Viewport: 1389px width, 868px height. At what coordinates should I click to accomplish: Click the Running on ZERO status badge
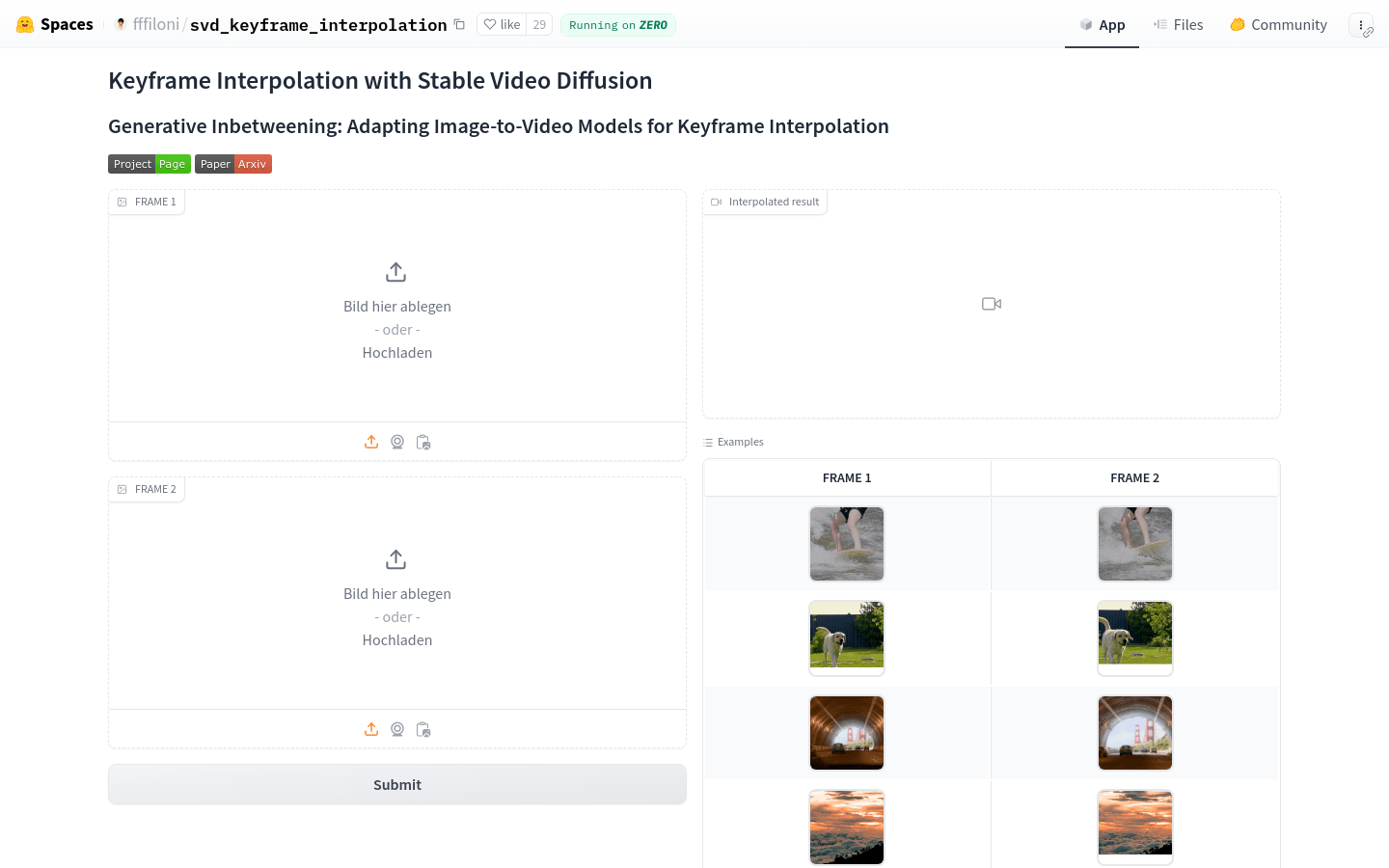click(618, 25)
